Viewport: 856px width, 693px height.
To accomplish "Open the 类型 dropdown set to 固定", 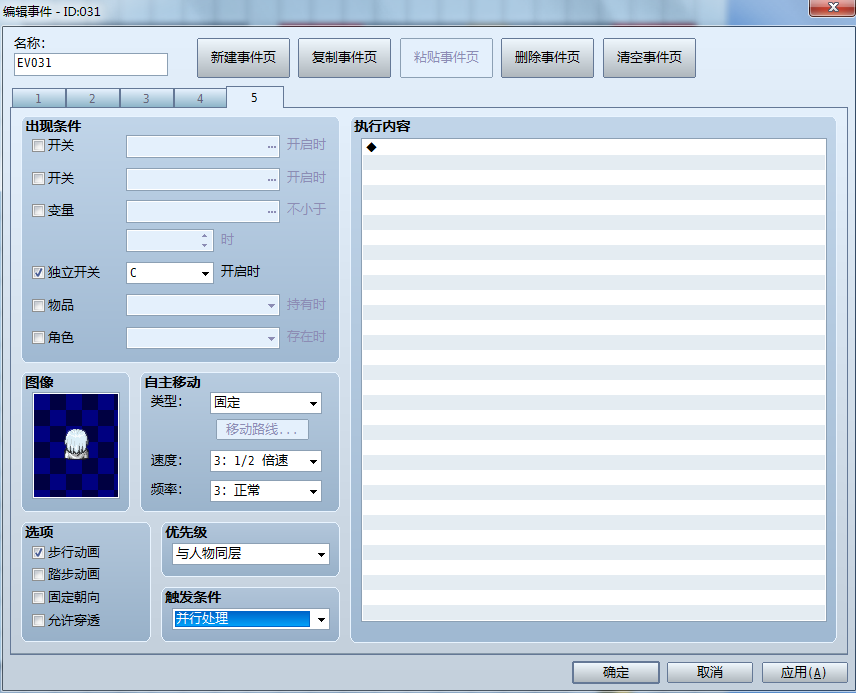I will point(266,403).
